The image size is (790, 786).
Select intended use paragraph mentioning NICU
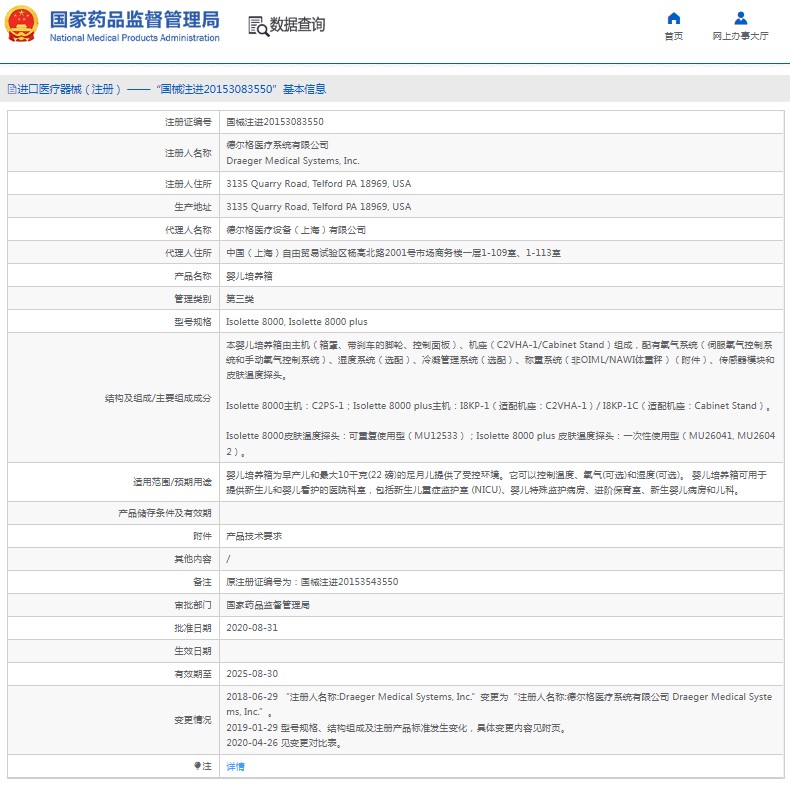(496, 482)
